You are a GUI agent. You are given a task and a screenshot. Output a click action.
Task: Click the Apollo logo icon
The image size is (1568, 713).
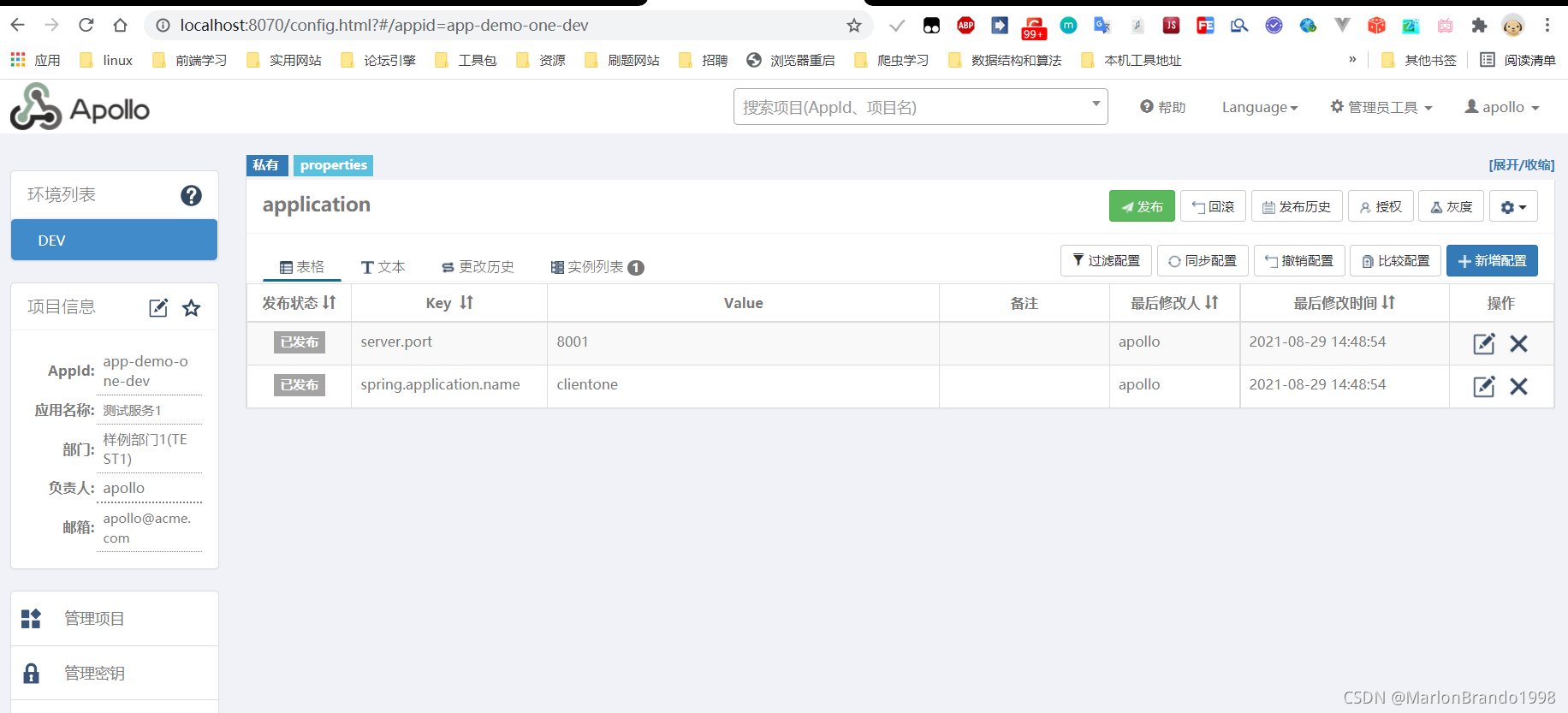[x=36, y=107]
